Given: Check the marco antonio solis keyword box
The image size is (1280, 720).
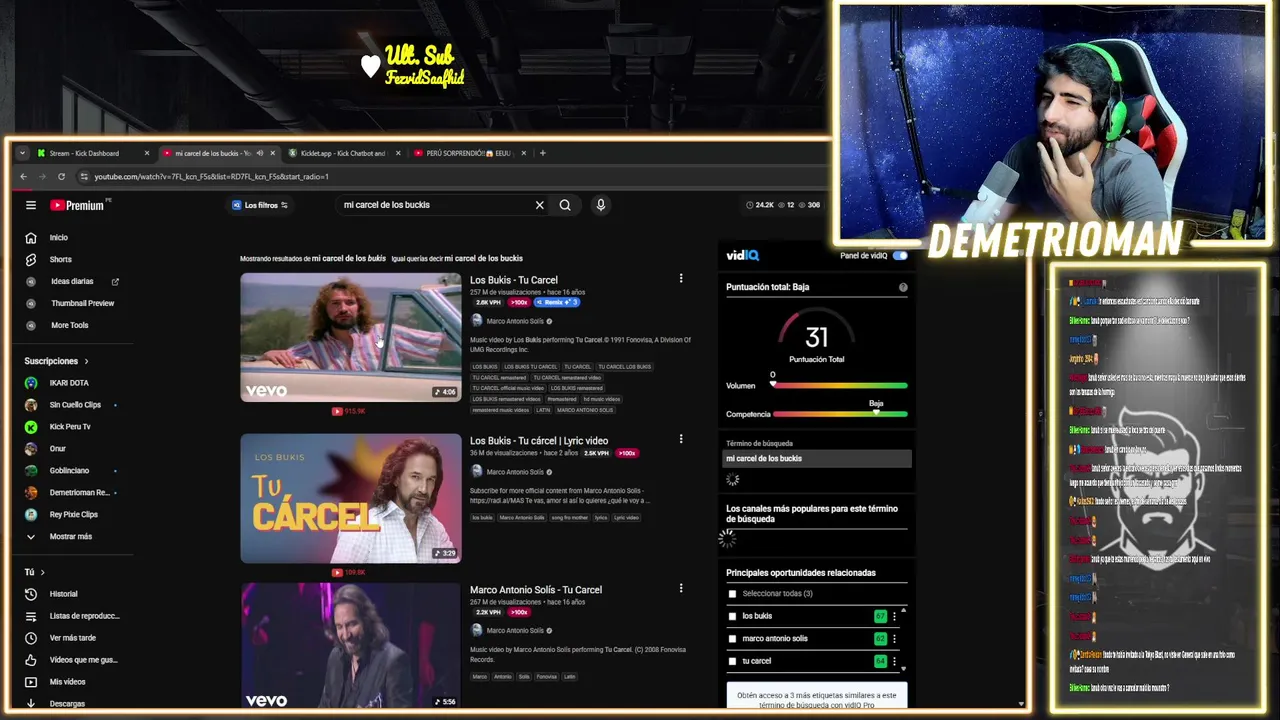Looking at the screenshot, I should point(732,639).
